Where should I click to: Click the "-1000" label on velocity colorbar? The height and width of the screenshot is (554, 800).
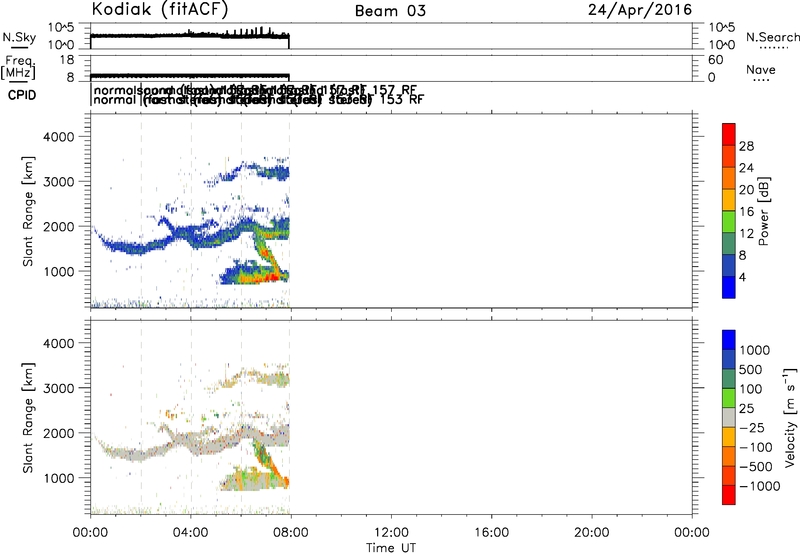coord(759,486)
